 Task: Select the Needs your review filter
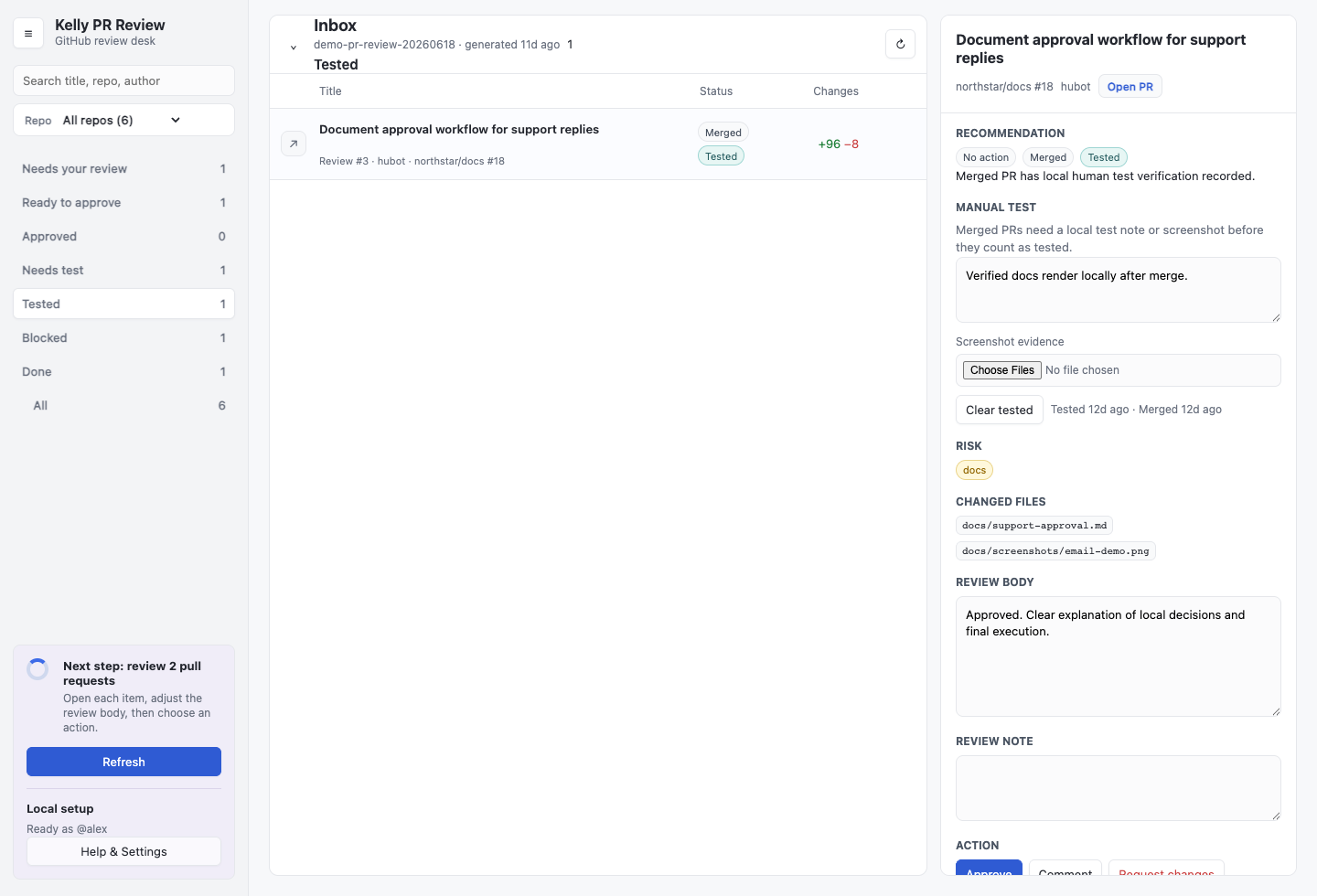(x=123, y=168)
